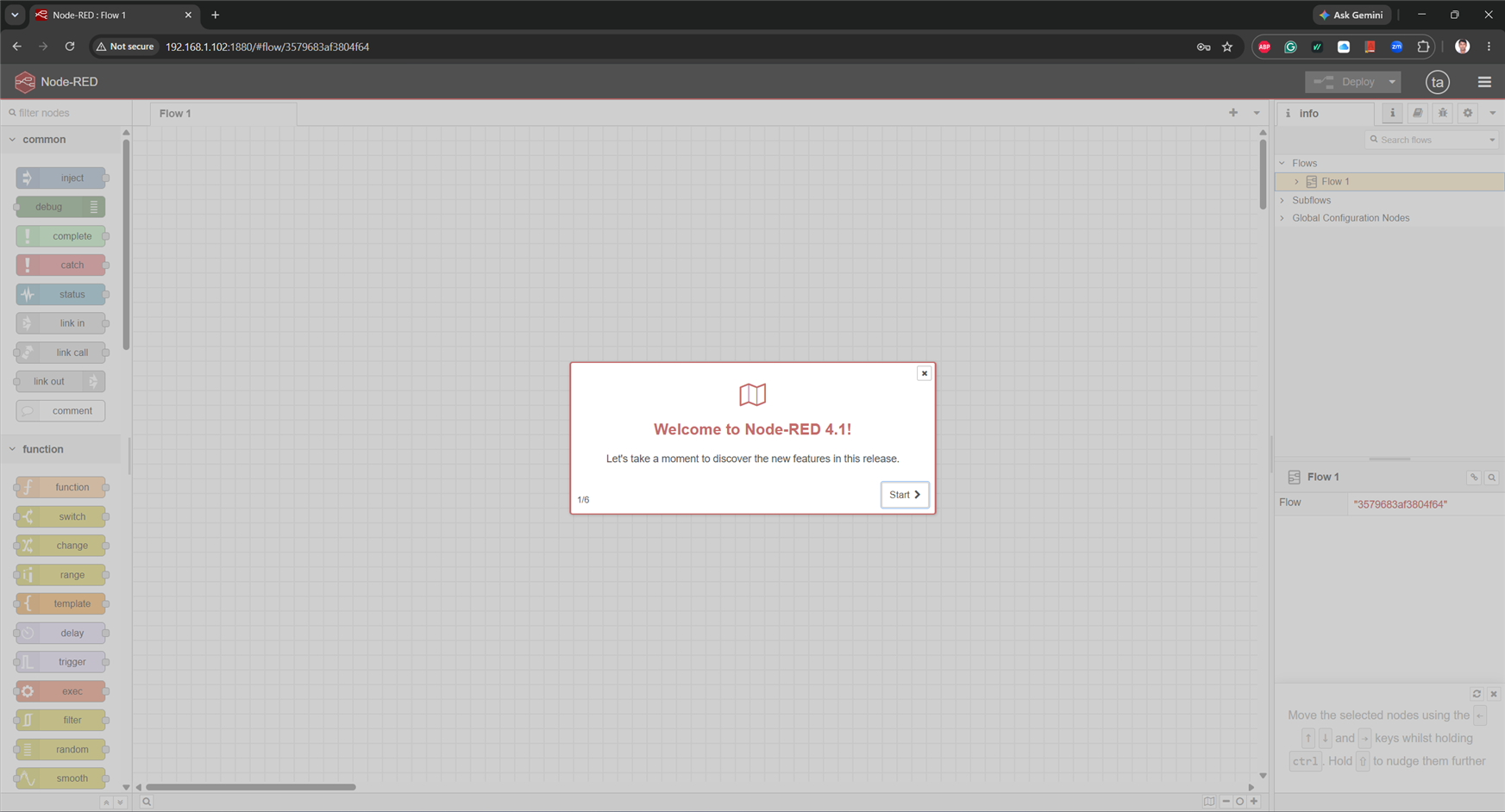Click the inject node in the palette
The image size is (1505, 812).
60,178
